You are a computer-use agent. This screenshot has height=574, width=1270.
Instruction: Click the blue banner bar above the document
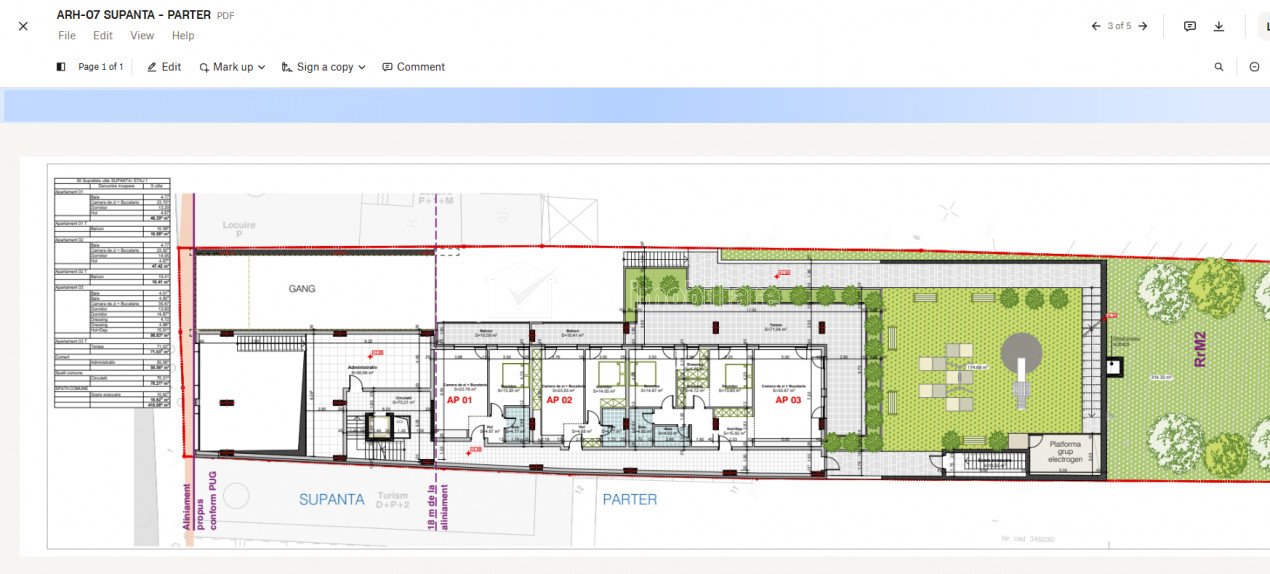click(635, 105)
